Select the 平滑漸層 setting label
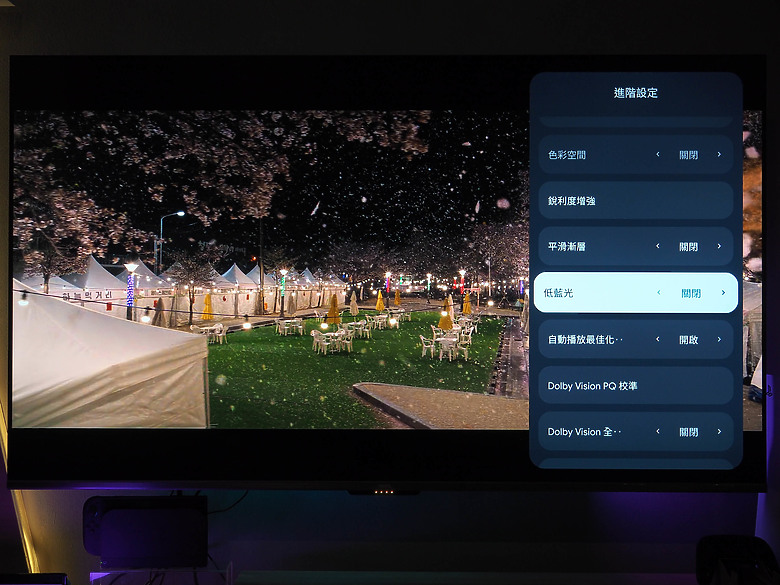The width and height of the screenshot is (780, 585). pyautogui.click(x=567, y=246)
